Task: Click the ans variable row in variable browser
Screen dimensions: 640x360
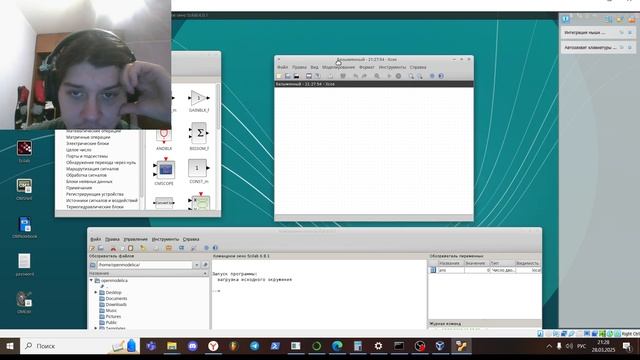Action: tap(484, 270)
